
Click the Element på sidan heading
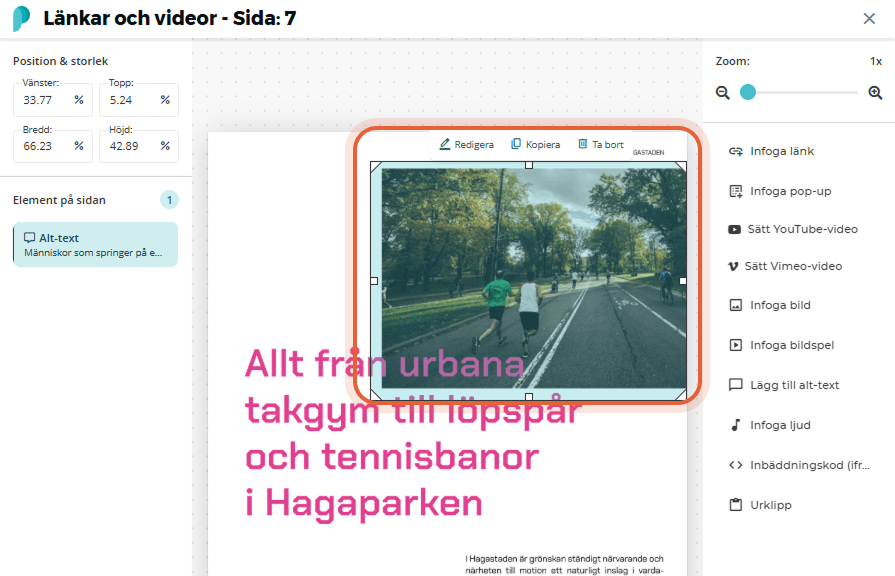59,200
